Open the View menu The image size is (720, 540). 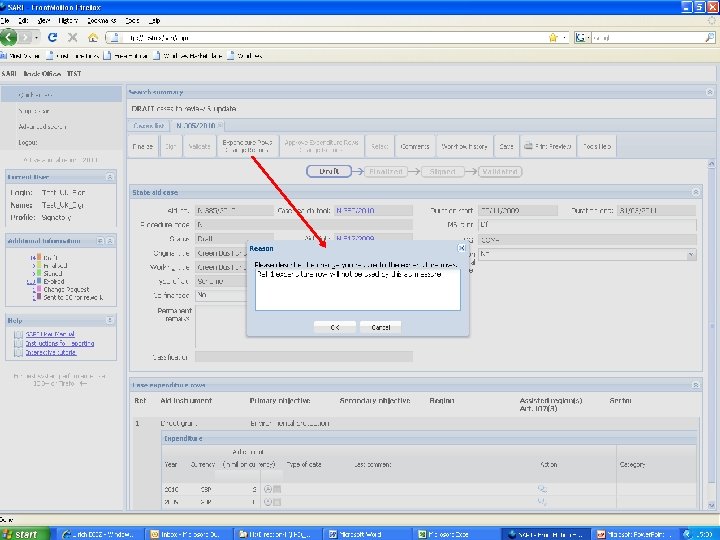pyautogui.click(x=44, y=21)
